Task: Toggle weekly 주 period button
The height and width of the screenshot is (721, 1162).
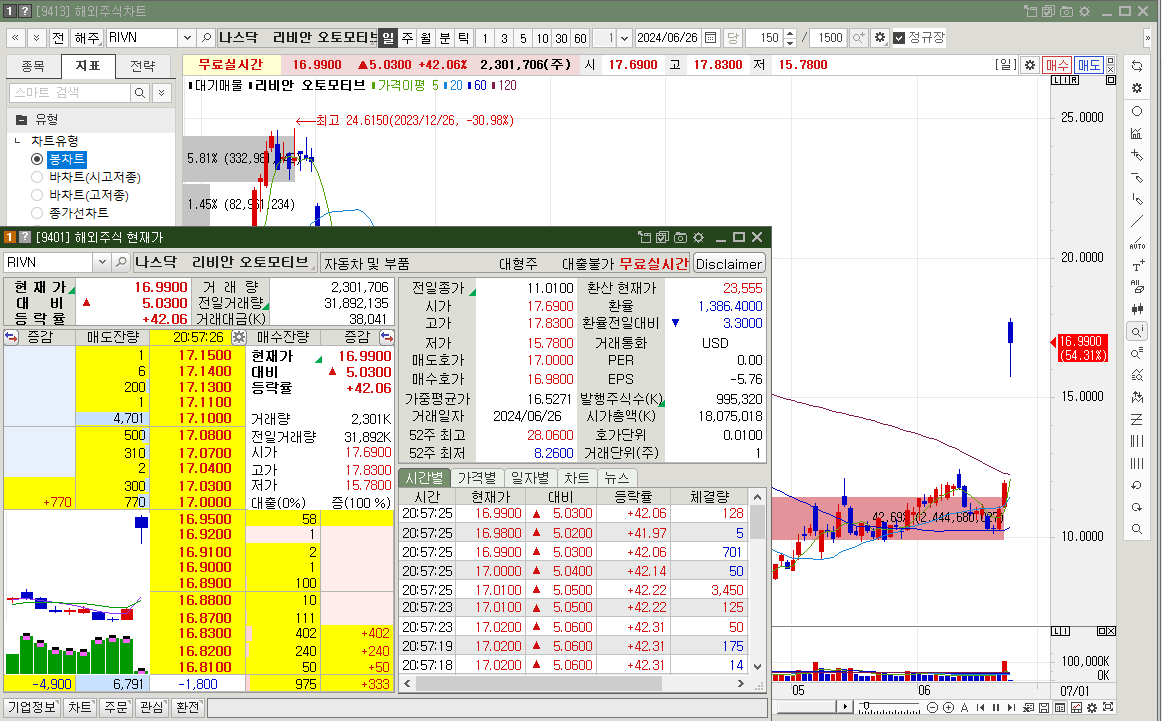Action: pyautogui.click(x=407, y=38)
